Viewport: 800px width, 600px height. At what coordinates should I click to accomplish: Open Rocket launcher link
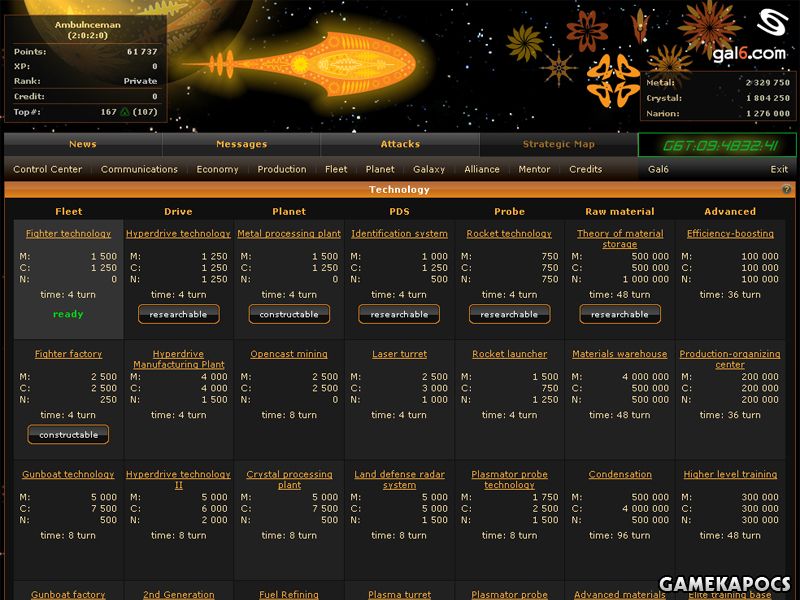coord(509,354)
